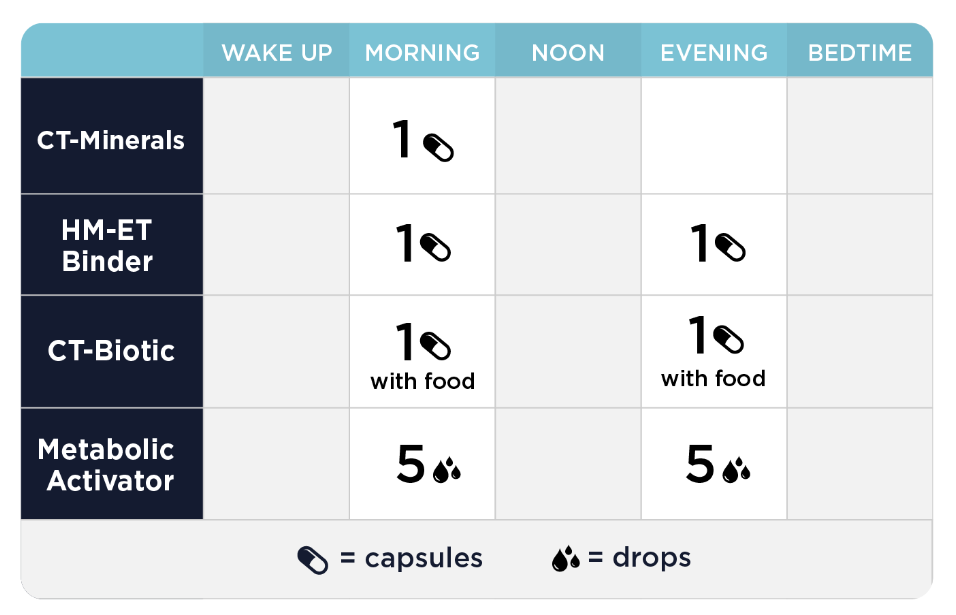
Task: Click "with food" text under evening CT-Biotic
Action: tap(713, 379)
